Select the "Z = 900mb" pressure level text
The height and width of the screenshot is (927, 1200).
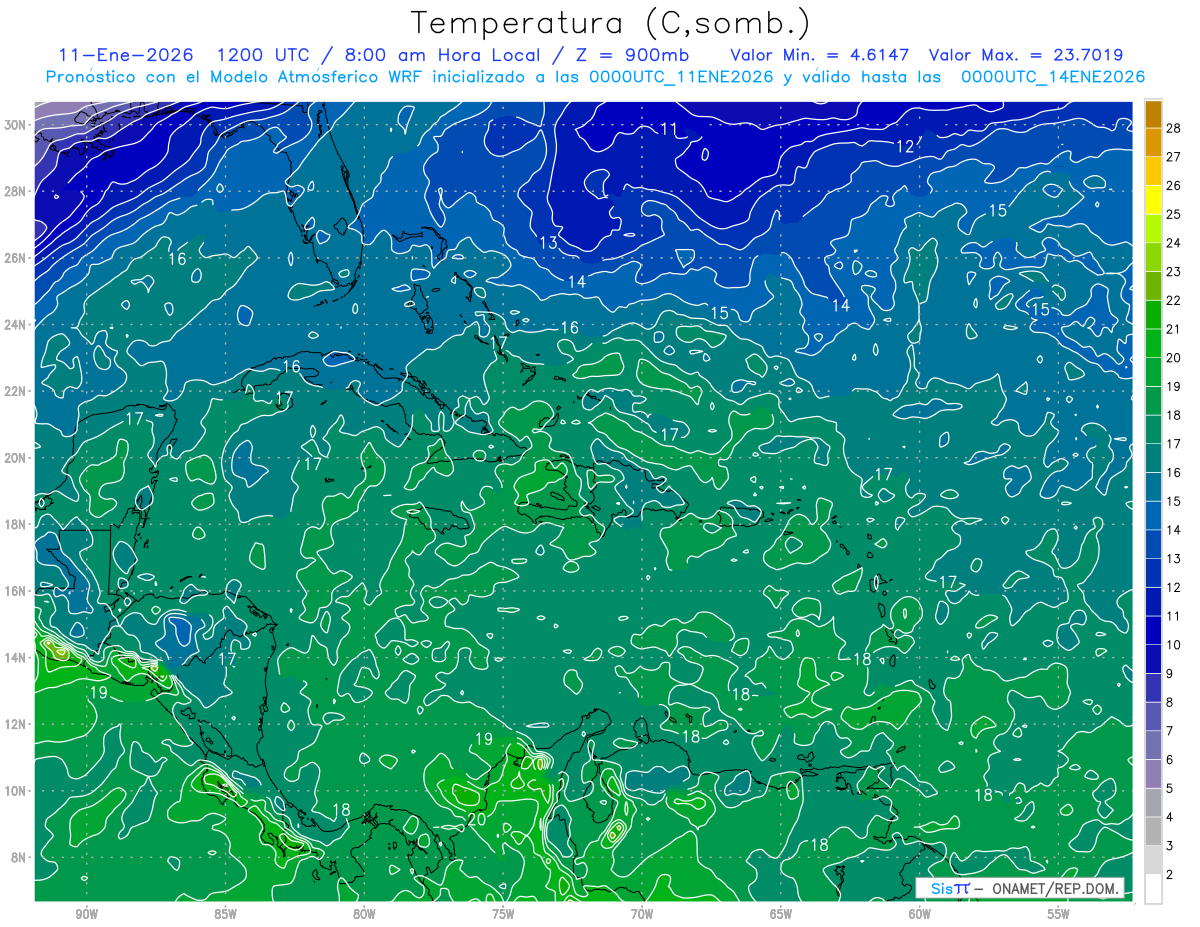coord(634,55)
